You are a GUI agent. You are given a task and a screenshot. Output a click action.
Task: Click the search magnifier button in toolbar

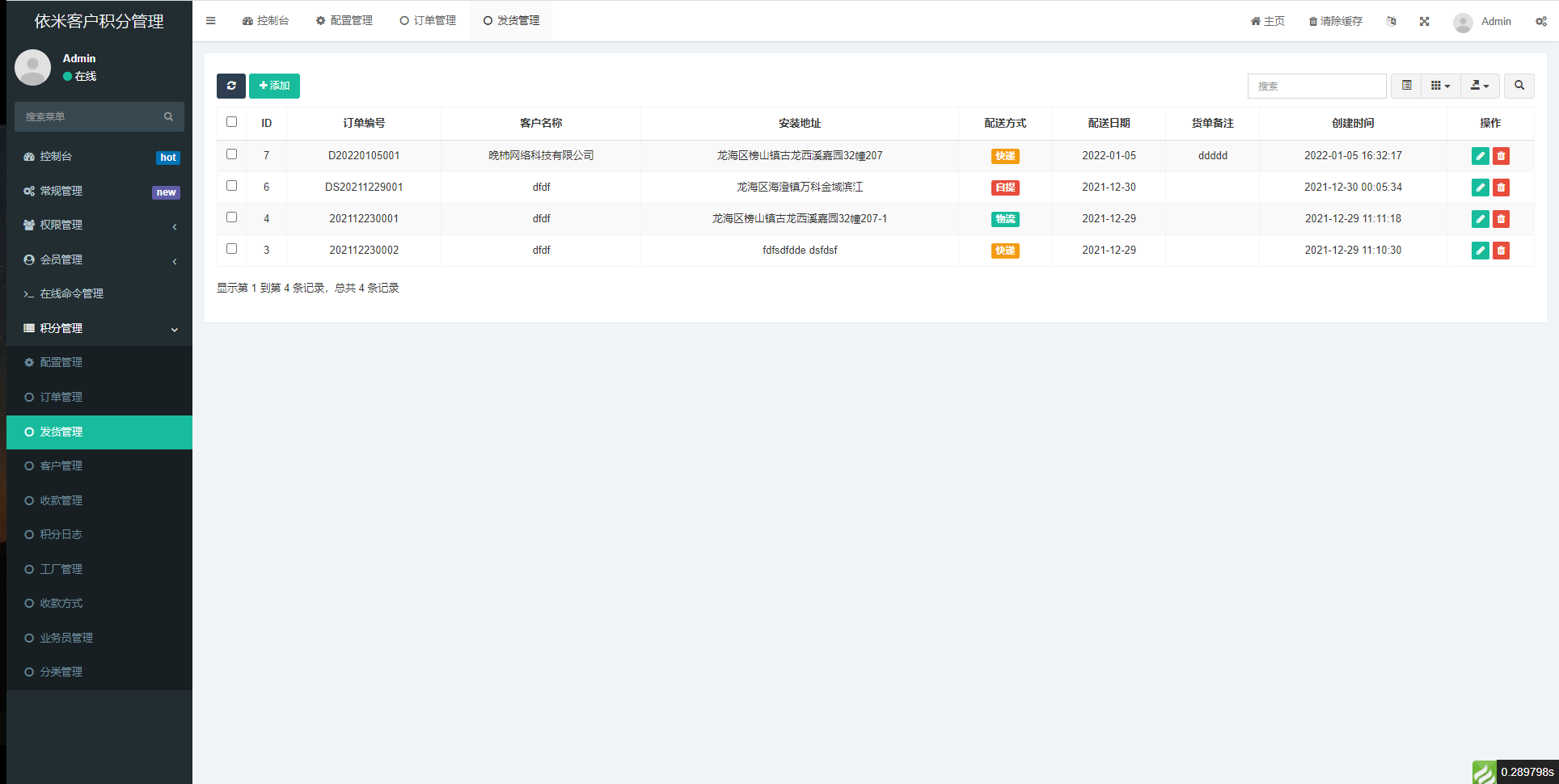pyautogui.click(x=1519, y=86)
